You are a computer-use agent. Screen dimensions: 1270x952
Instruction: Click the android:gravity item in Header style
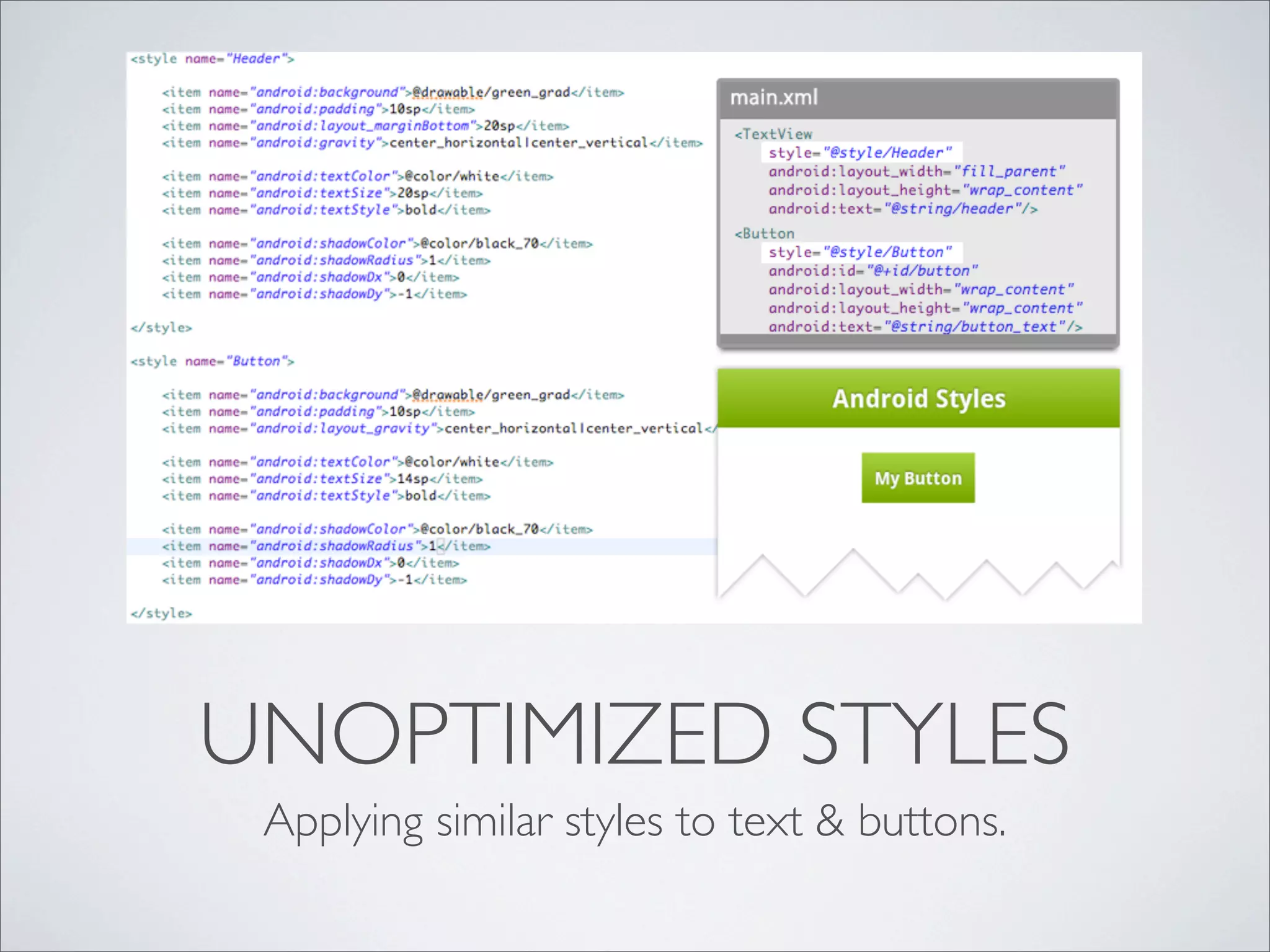(x=432, y=143)
